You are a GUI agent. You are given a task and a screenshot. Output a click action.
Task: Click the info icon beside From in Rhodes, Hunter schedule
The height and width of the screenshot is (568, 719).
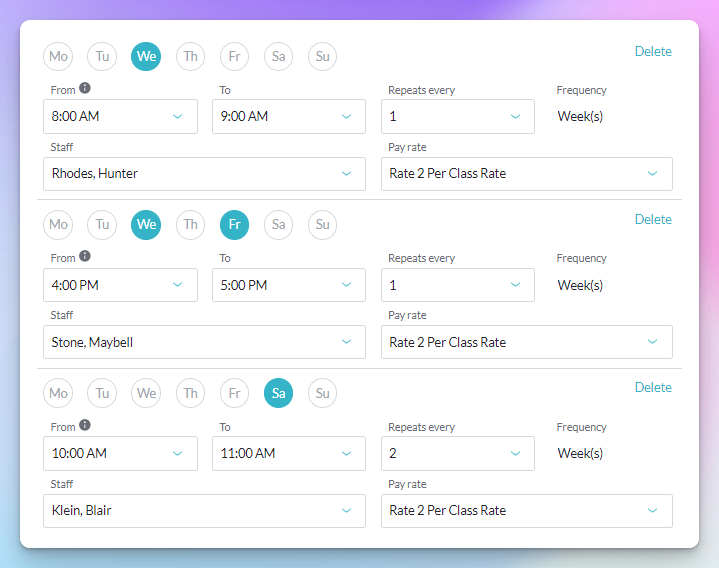point(85,88)
